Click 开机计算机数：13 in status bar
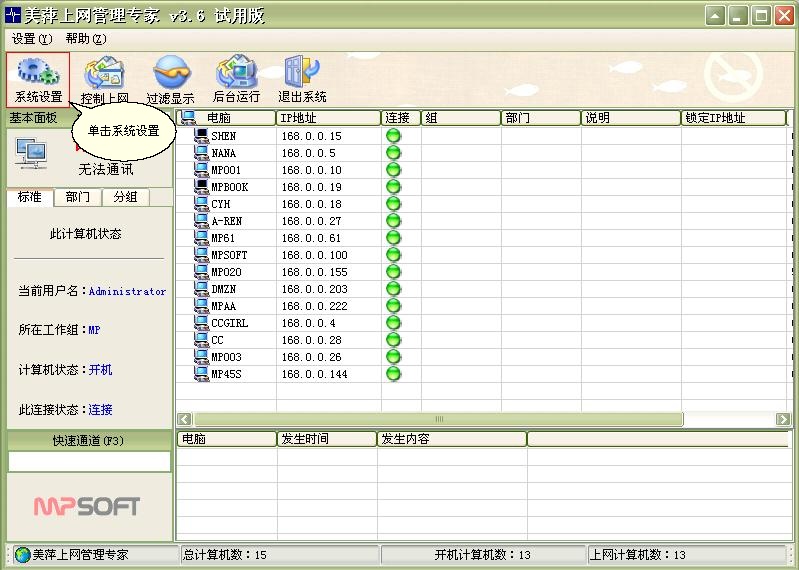 (x=483, y=555)
